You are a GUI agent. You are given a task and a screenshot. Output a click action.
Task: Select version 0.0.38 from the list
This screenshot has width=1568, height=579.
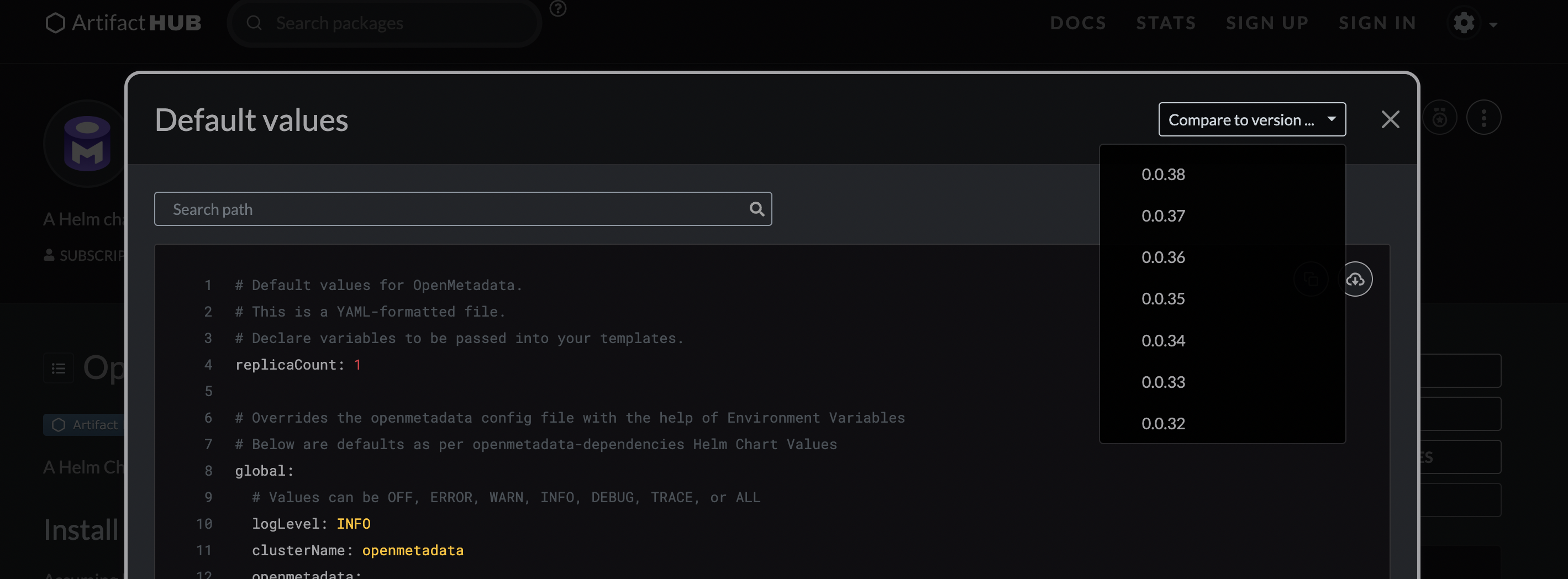[x=1162, y=175]
